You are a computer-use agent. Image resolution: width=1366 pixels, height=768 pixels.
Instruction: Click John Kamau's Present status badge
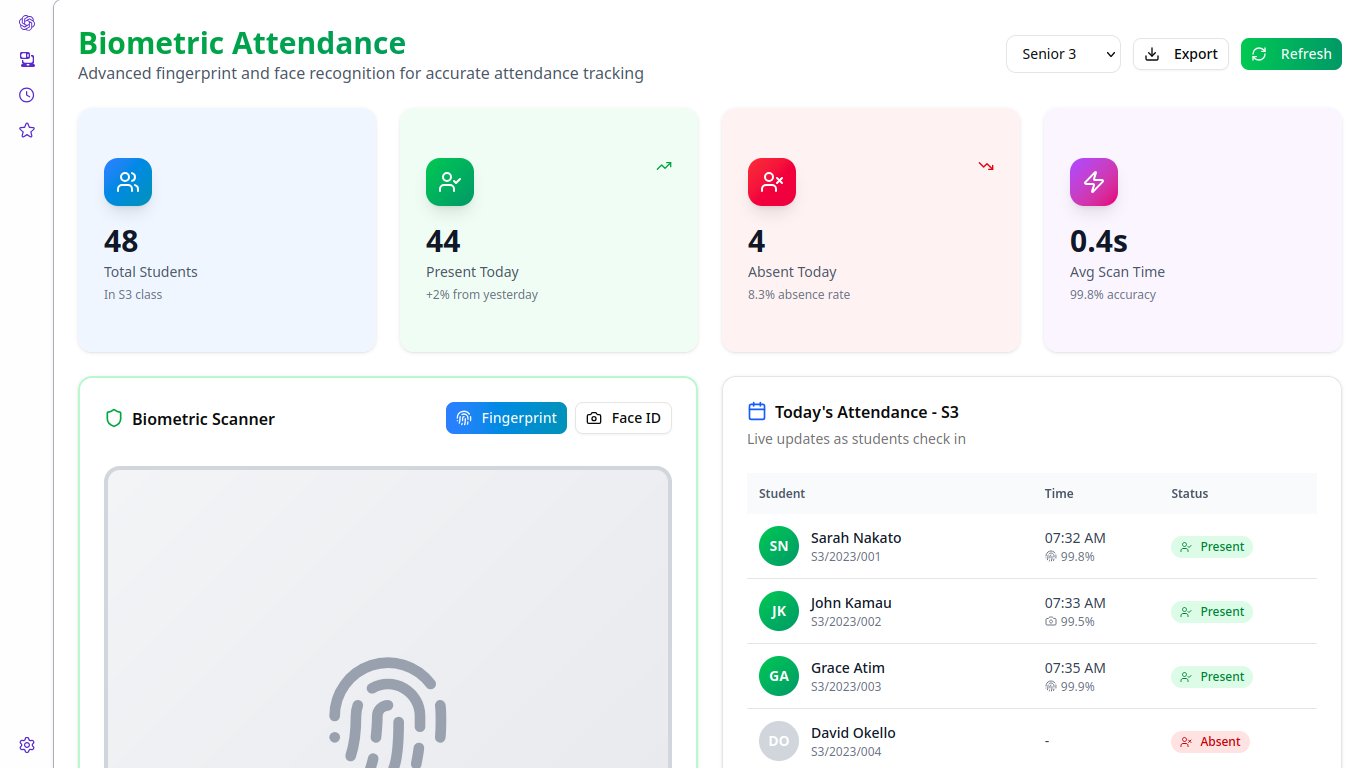click(1212, 612)
